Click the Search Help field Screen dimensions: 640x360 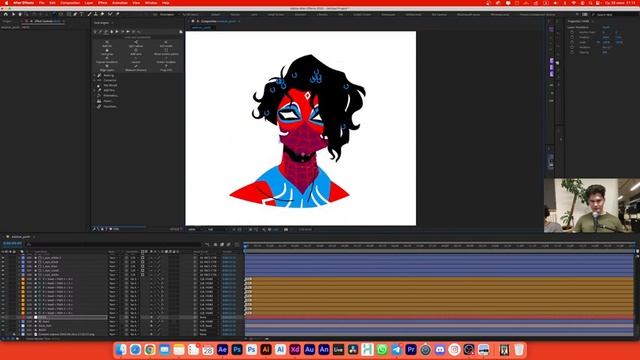click(x=614, y=15)
